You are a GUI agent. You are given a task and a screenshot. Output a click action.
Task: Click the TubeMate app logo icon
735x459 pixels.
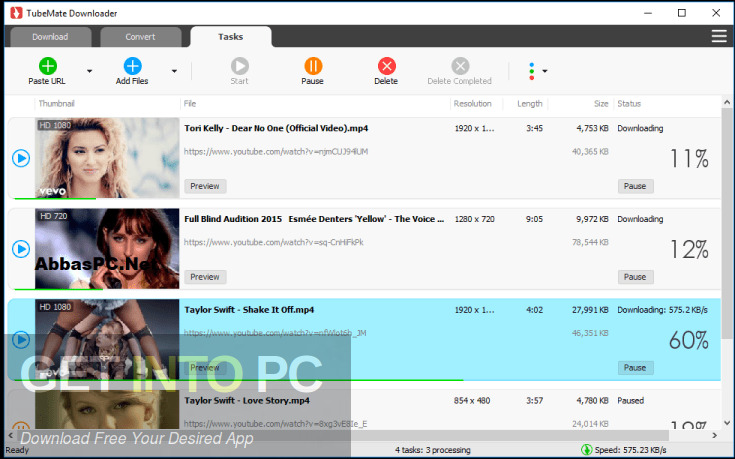(x=16, y=13)
